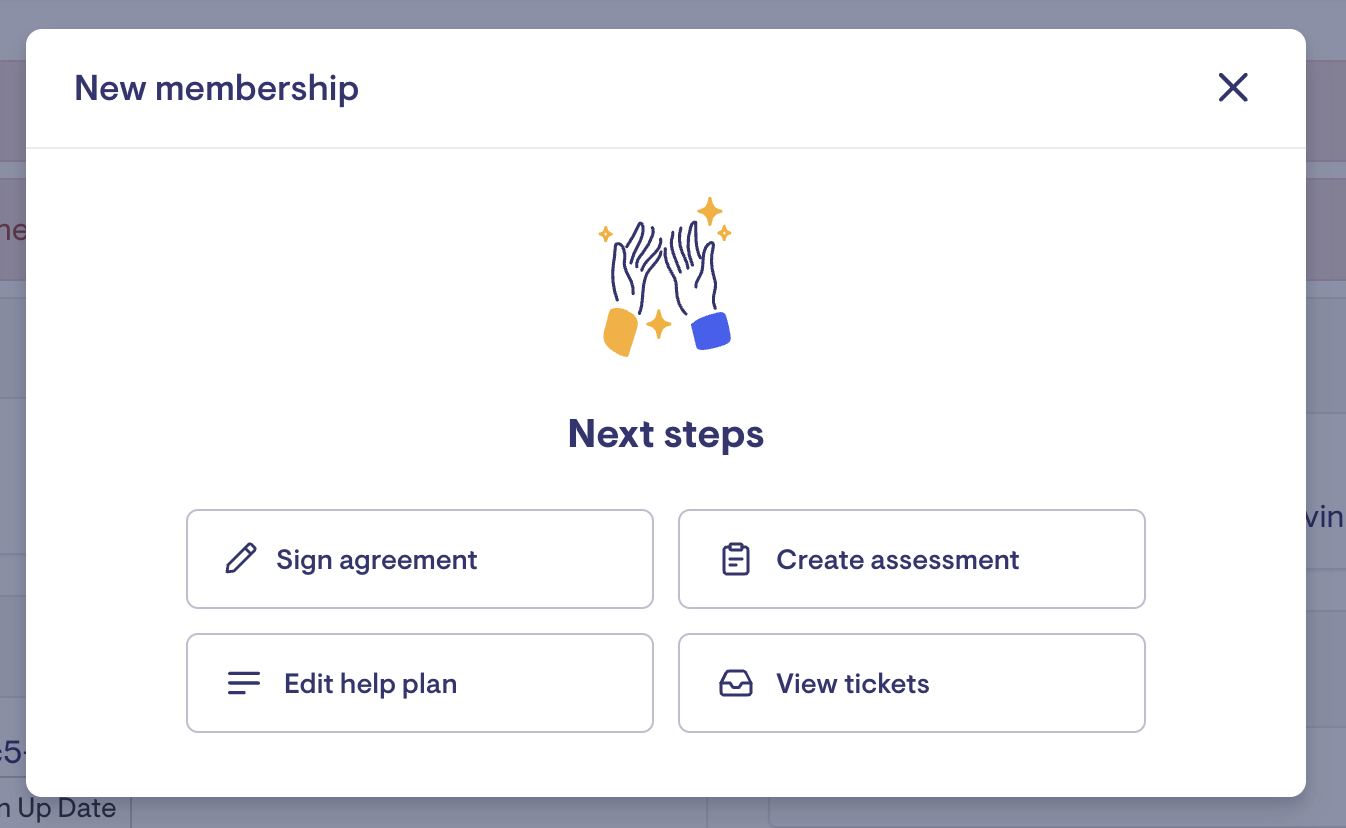
Task: Click the dimmed backdrop above the dialog
Action: coord(672,13)
